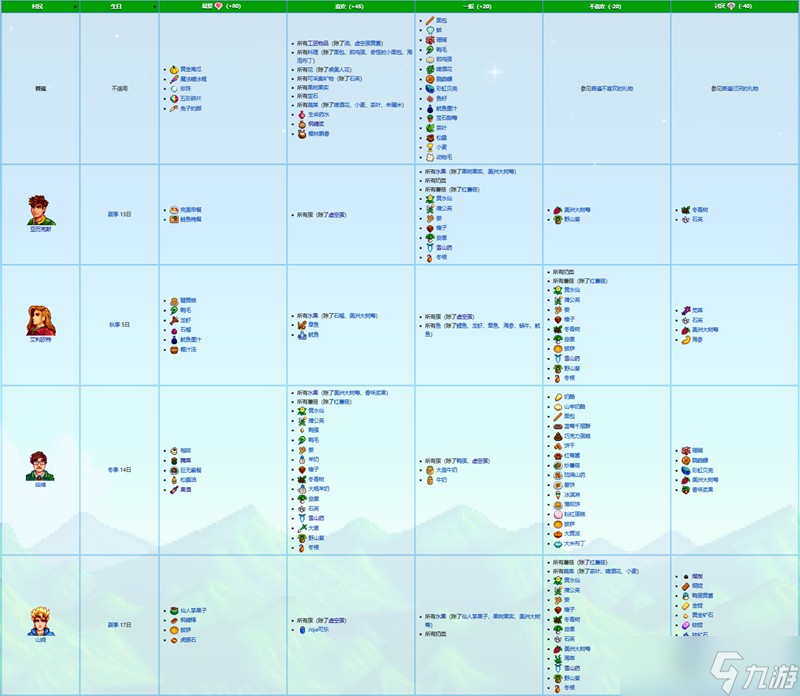Select Alex's birthday cell 夏季 13日
800x696 pixels.
tap(119, 214)
